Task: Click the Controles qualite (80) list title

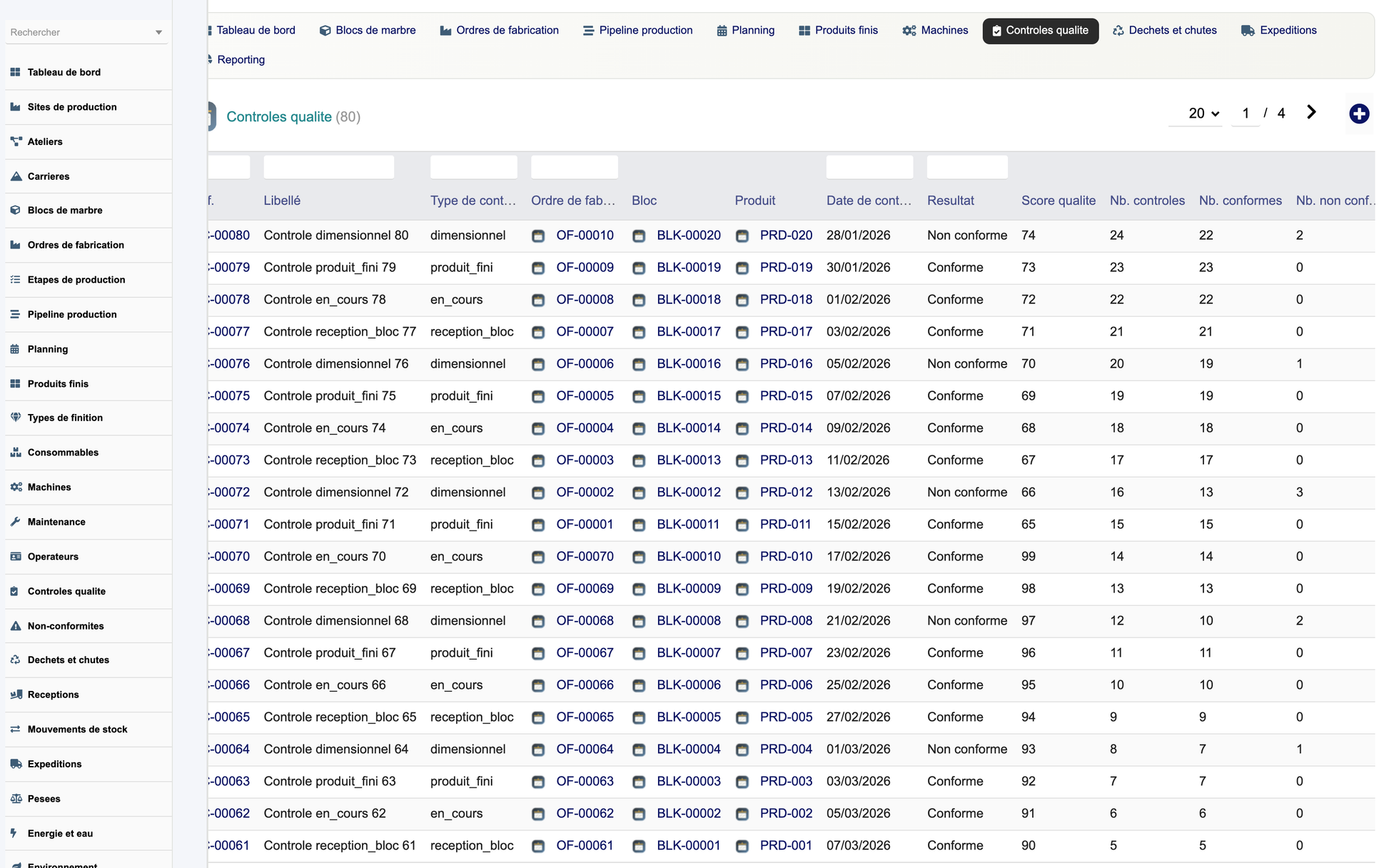Action: click(293, 116)
